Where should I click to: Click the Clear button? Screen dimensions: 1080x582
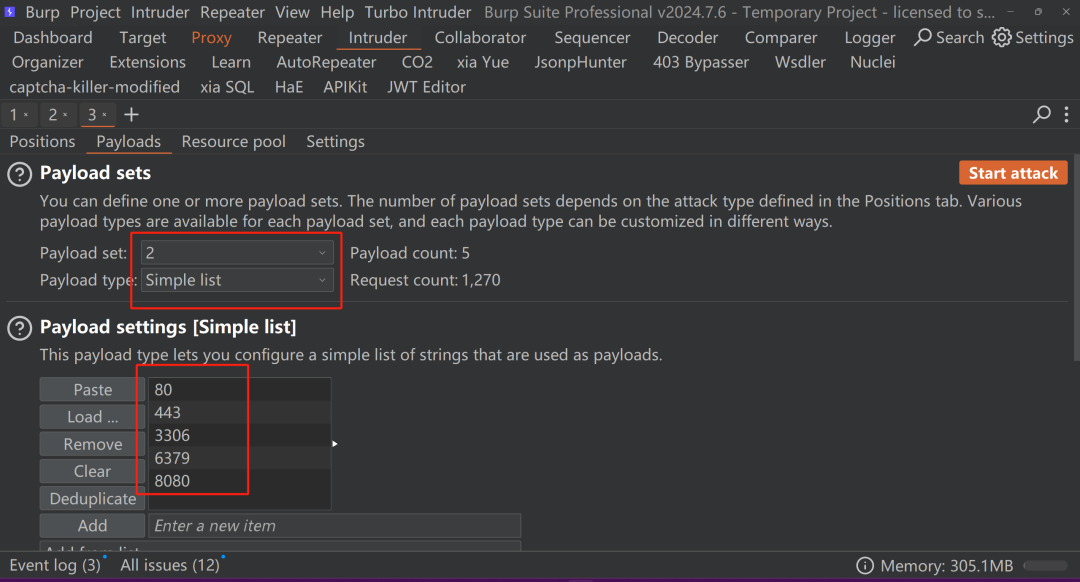point(92,471)
